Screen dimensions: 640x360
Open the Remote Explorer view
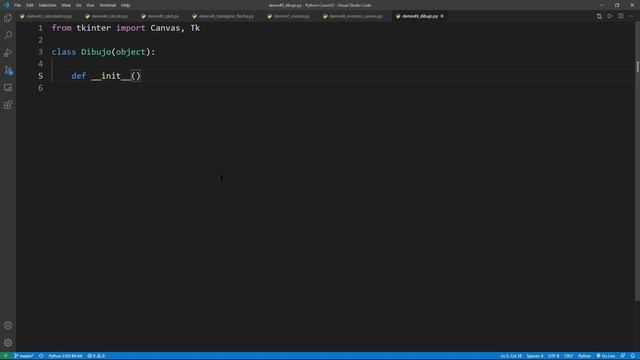(x=8, y=88)
